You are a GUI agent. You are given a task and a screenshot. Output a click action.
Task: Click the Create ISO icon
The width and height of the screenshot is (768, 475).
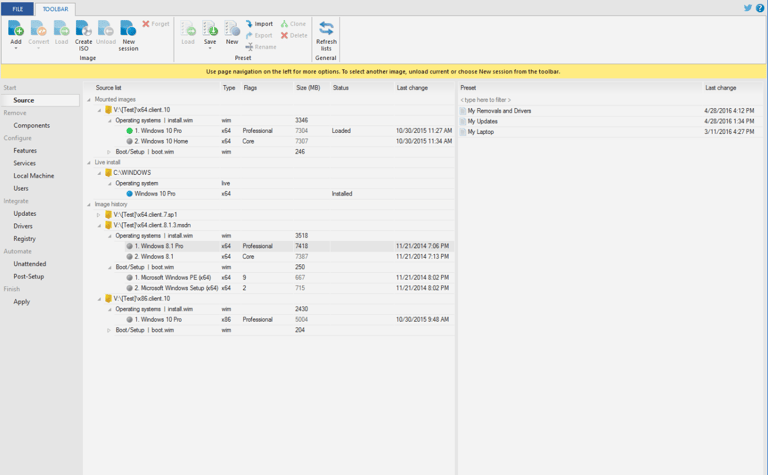[84, 28]
